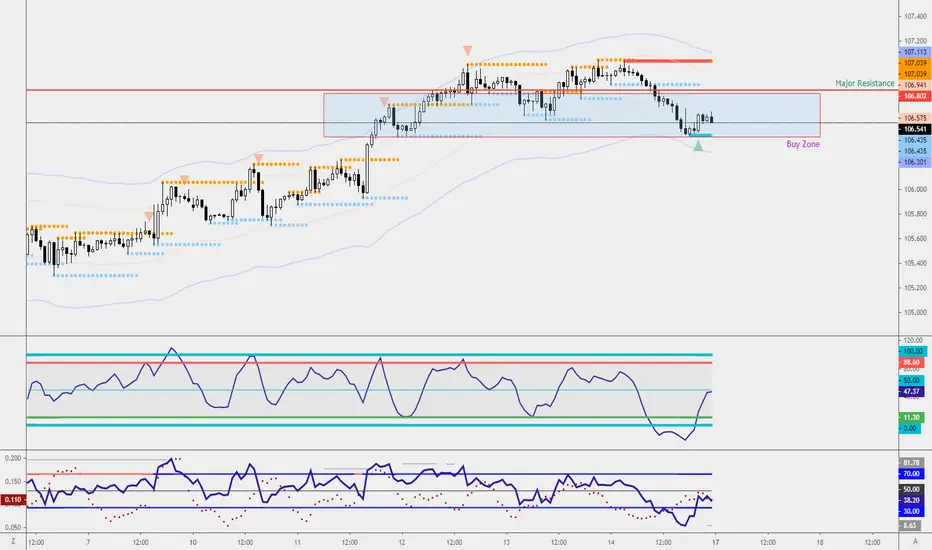Click the topmost salmon down-triangle signal marker

468,51
